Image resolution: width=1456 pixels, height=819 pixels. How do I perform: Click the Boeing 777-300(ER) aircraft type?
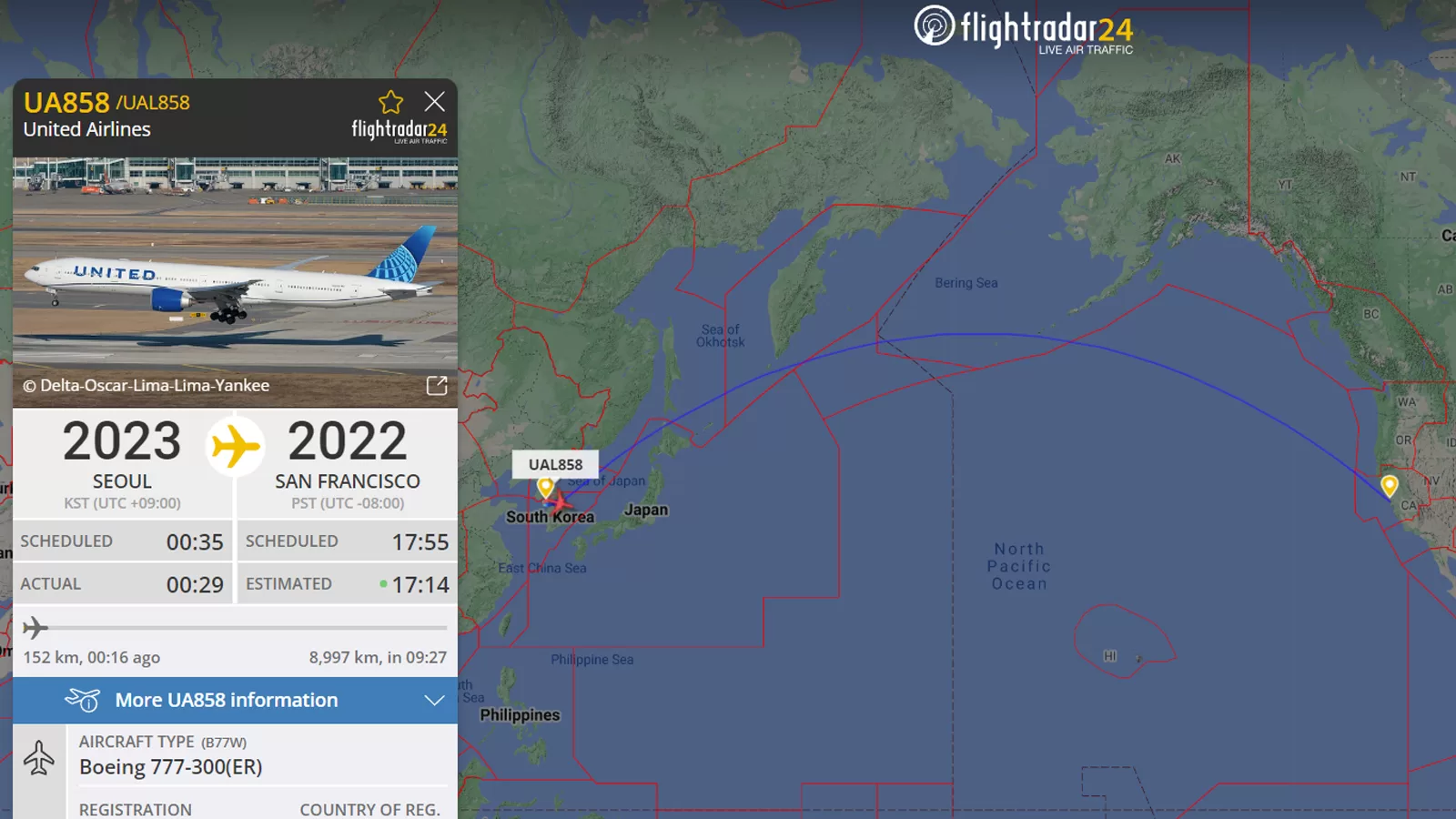[171, 767]
